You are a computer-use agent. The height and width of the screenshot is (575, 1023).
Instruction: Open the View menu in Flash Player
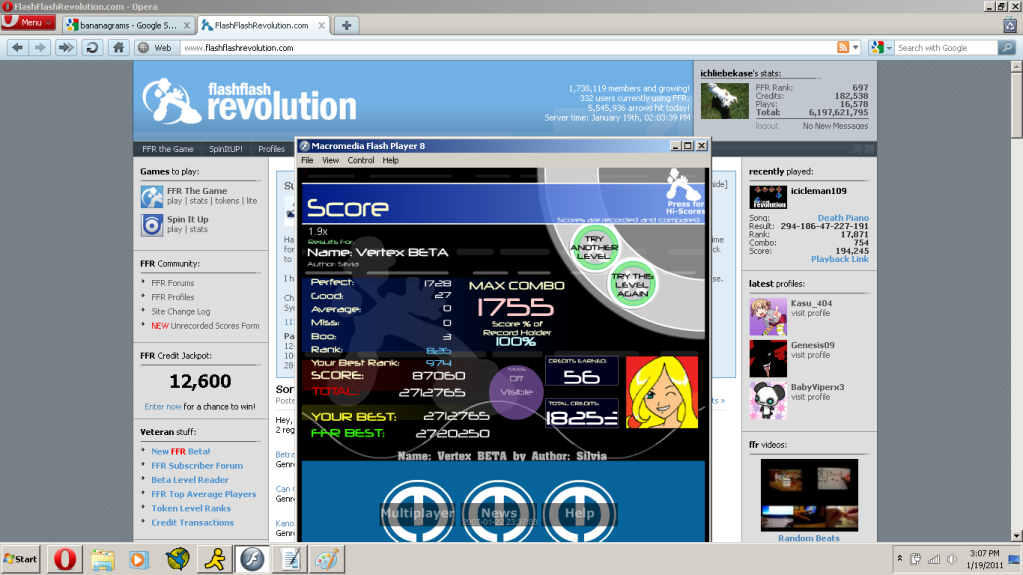click(330, 160)
